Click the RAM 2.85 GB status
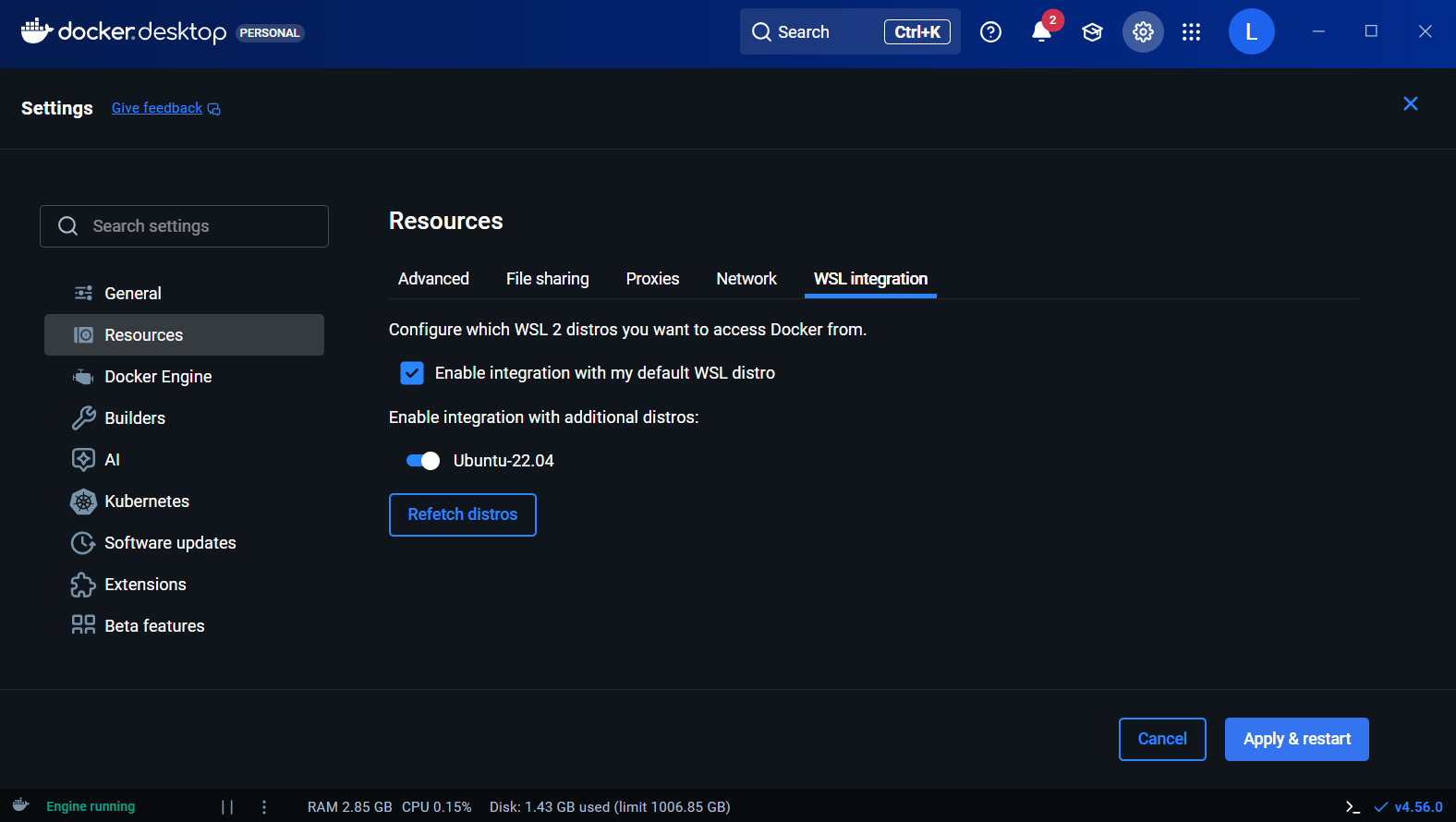1456x822 pixels. pos(349,807)
